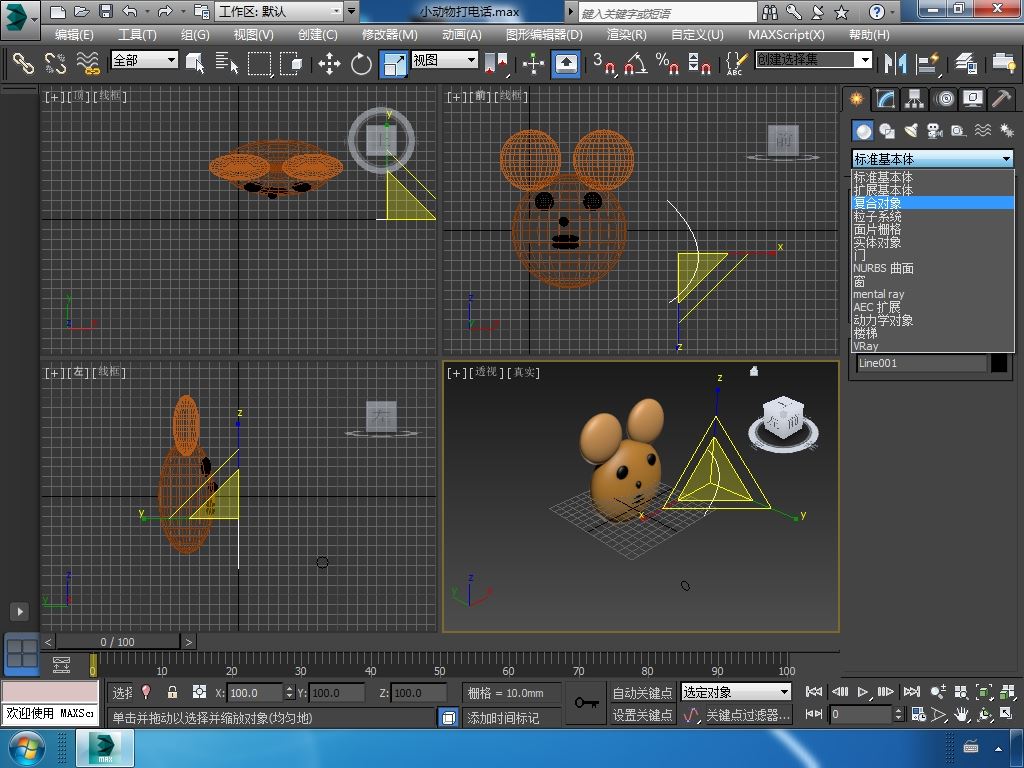Open the 视图 reference coordinate dropdown
This screenshot has height=768, width=1024.
pos(444,60)
